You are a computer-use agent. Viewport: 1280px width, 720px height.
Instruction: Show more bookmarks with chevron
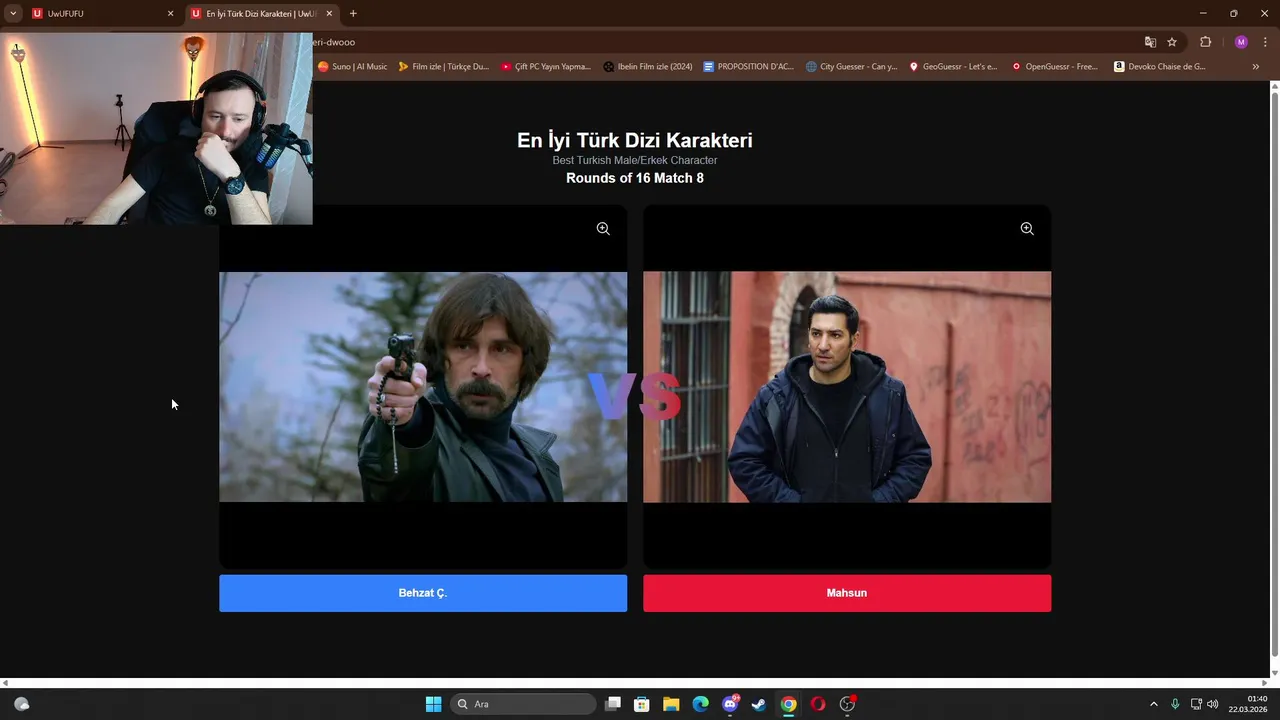[x=1256, y=67]
